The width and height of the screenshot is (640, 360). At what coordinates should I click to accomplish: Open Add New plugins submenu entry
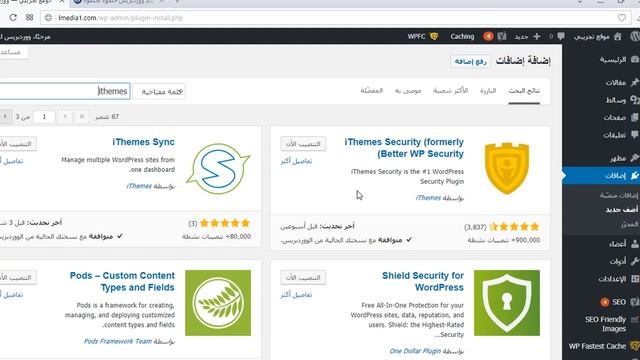coord(622,210)
